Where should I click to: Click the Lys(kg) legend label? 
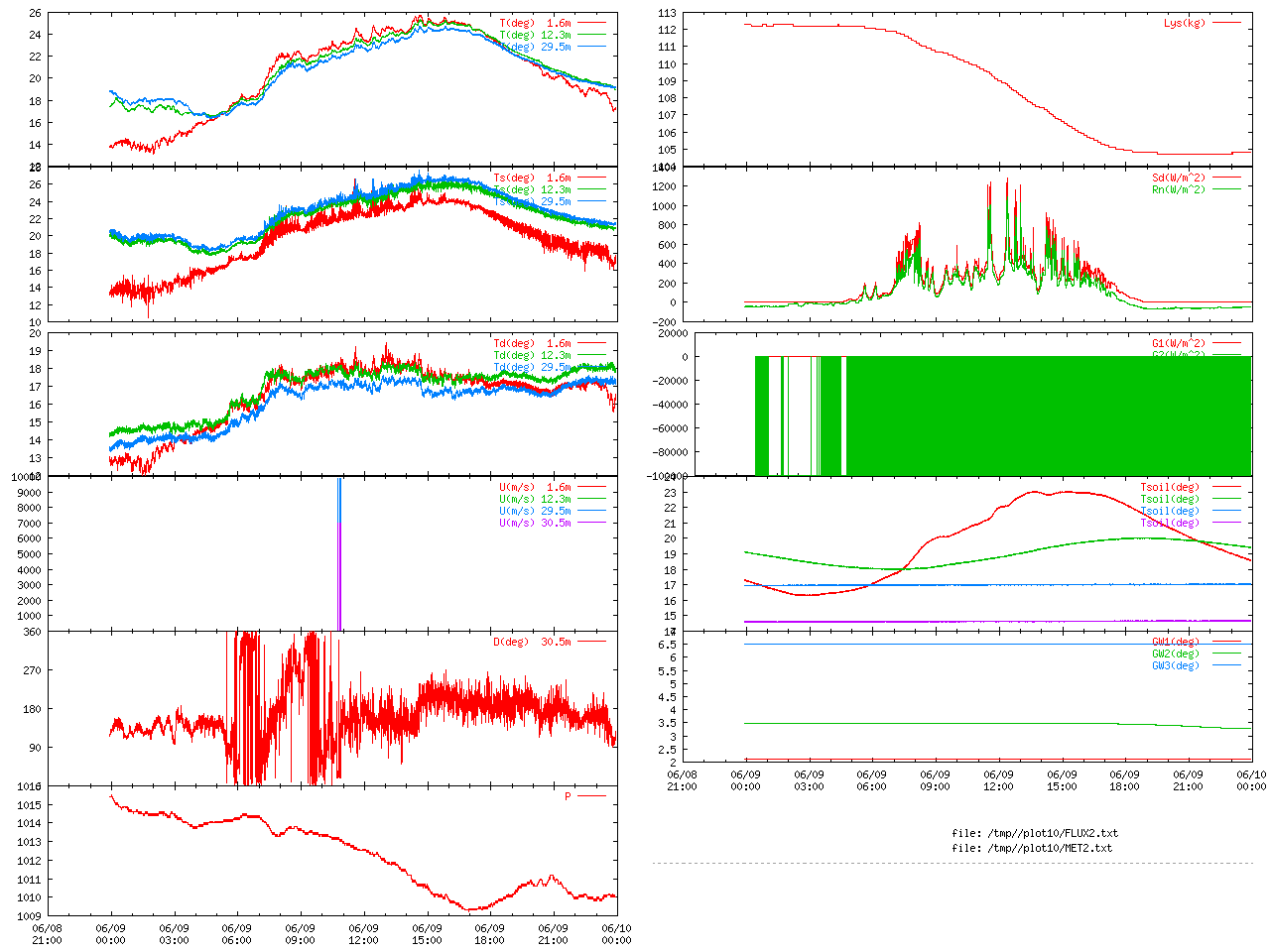[1185, 23]
